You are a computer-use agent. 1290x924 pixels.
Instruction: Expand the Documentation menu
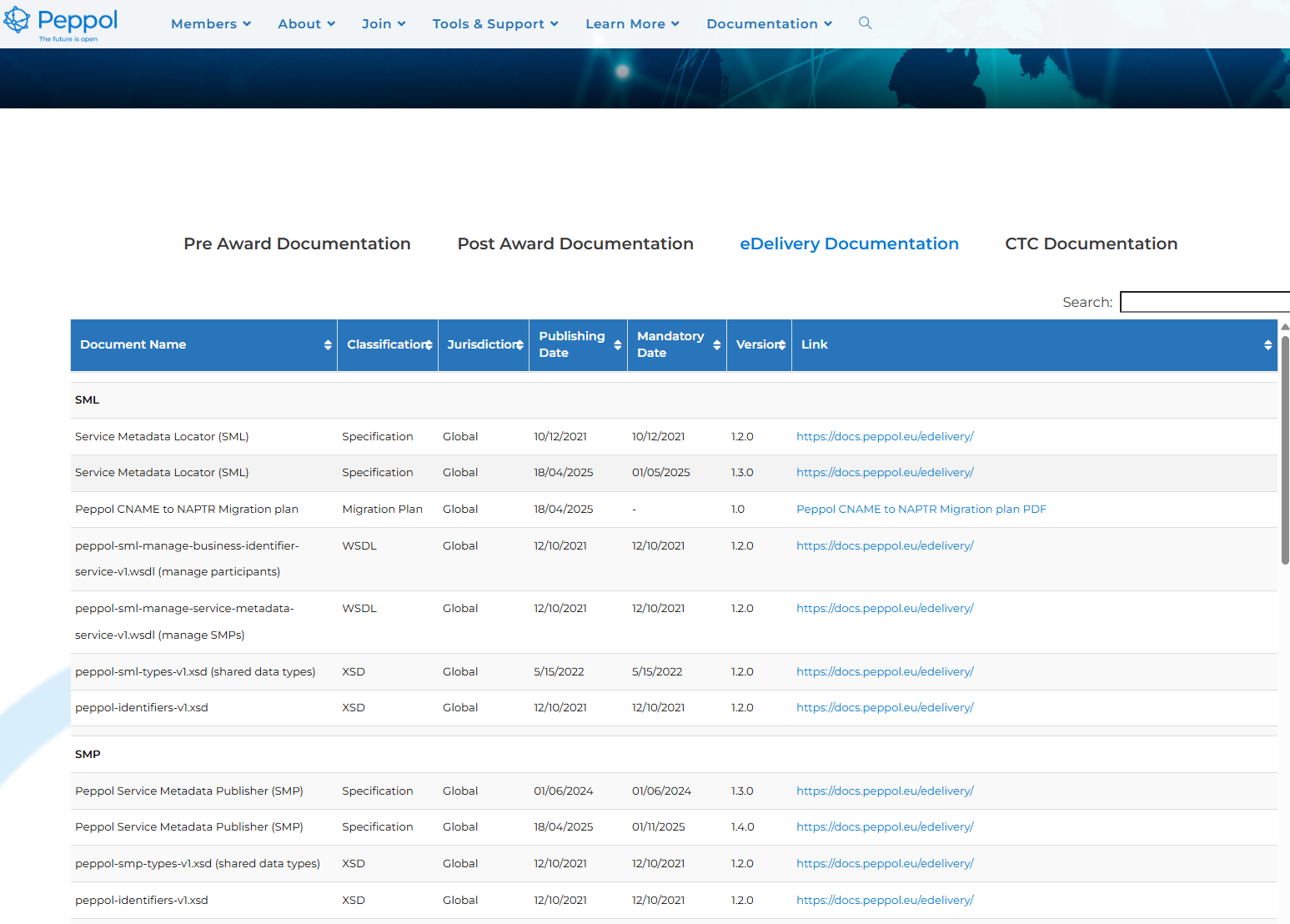click(769, 24)
